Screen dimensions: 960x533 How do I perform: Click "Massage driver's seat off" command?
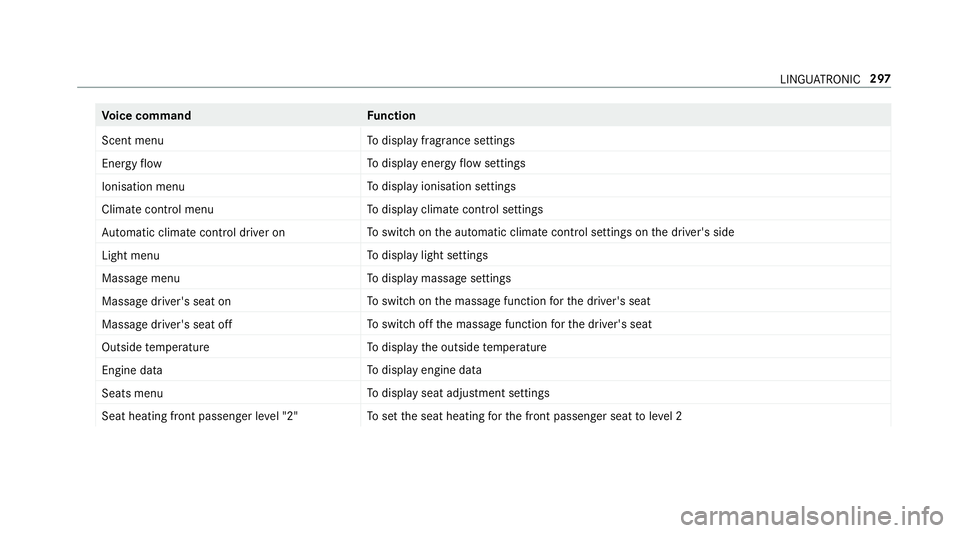[167, 324]
